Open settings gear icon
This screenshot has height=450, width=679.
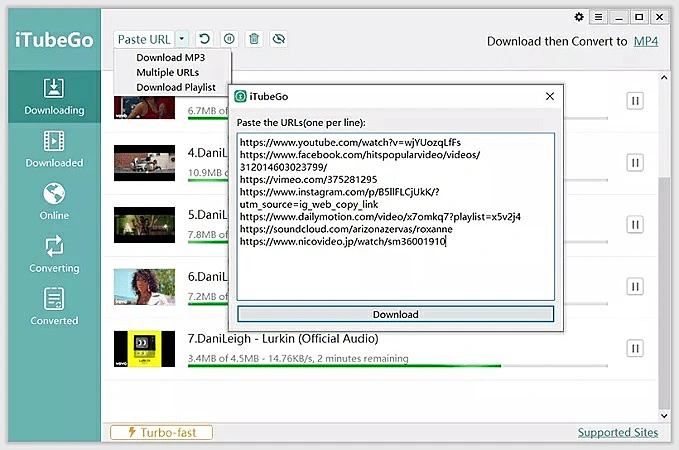pyautogui.click(x=579, y=17)
